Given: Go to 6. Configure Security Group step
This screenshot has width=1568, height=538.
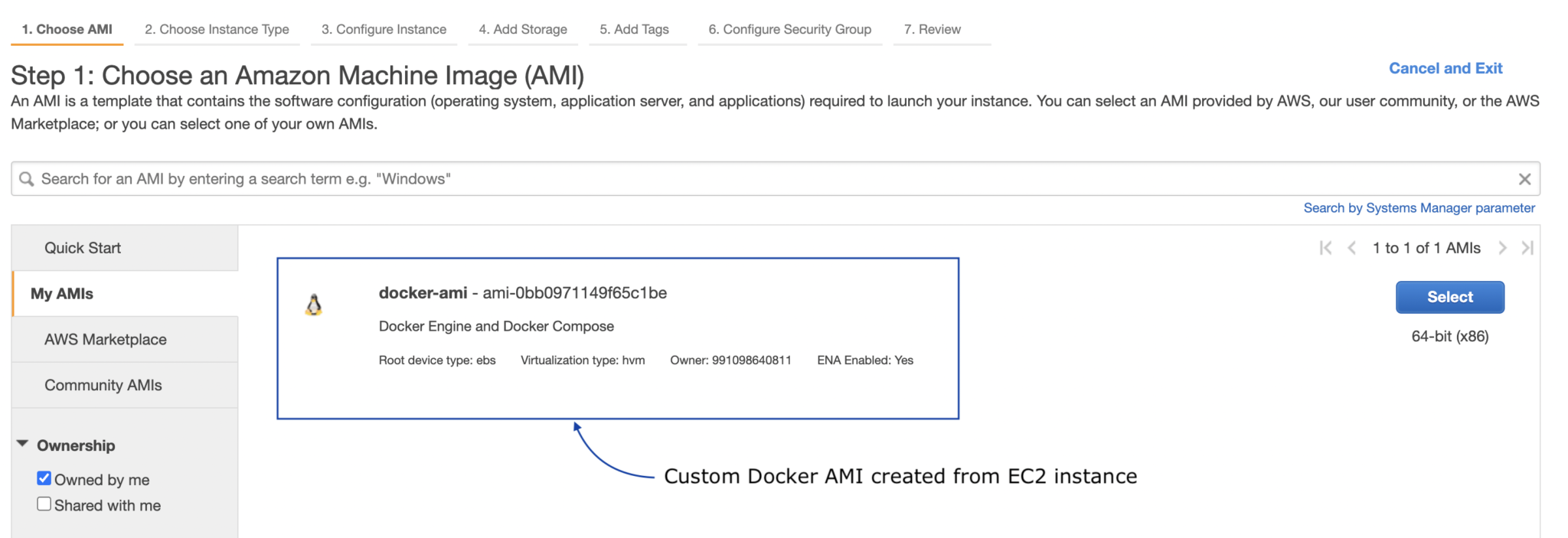Looking at the screenshot, I should pos(789,29).
